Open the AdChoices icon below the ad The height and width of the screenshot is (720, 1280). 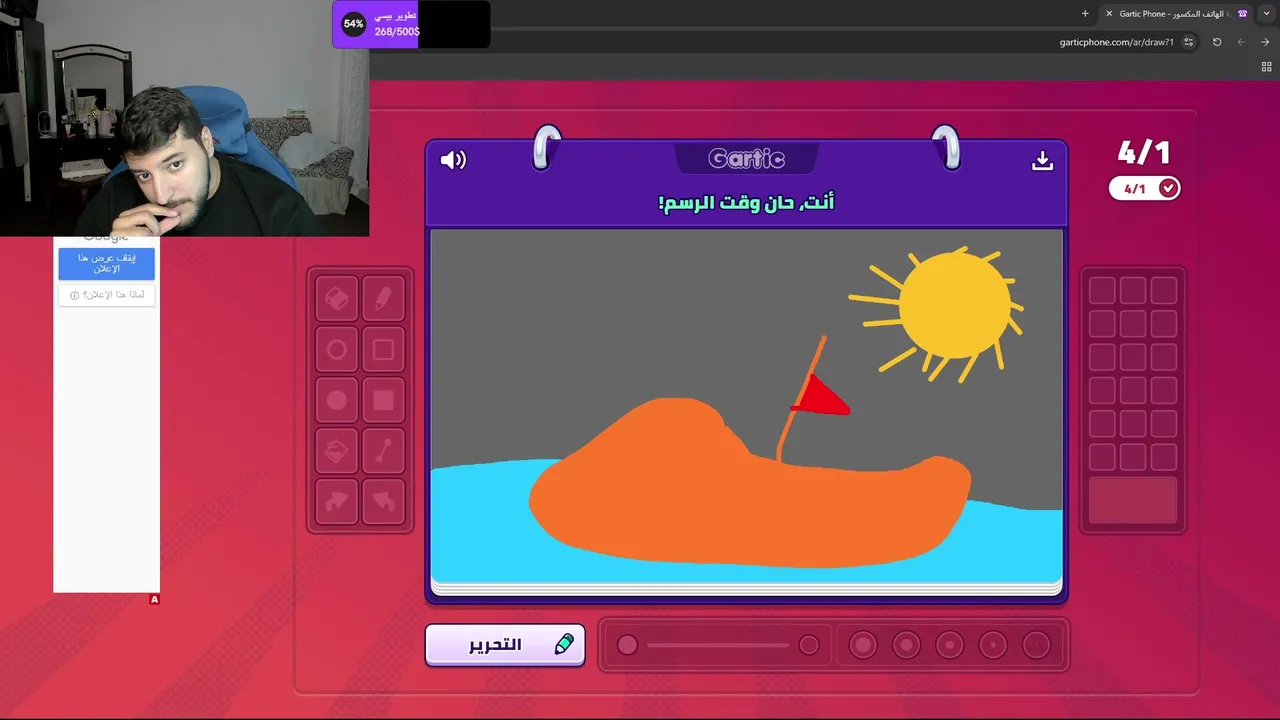[154, 599]
